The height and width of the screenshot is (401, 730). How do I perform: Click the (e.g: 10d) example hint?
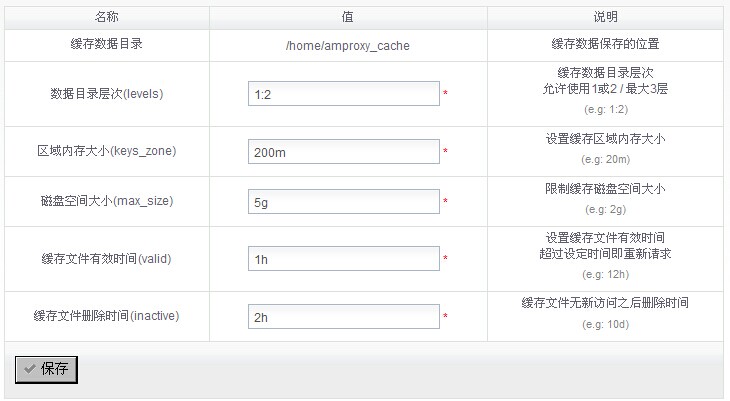point(605,324)
